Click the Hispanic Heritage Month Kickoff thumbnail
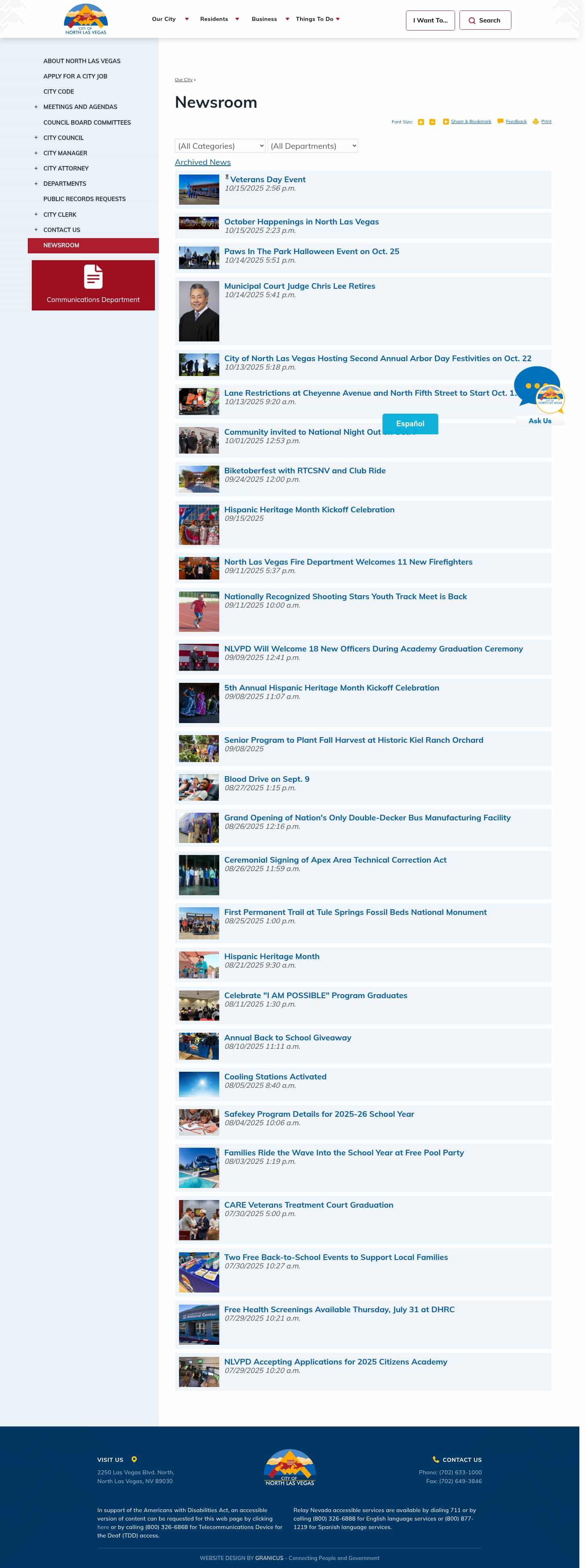 (199, 525)
